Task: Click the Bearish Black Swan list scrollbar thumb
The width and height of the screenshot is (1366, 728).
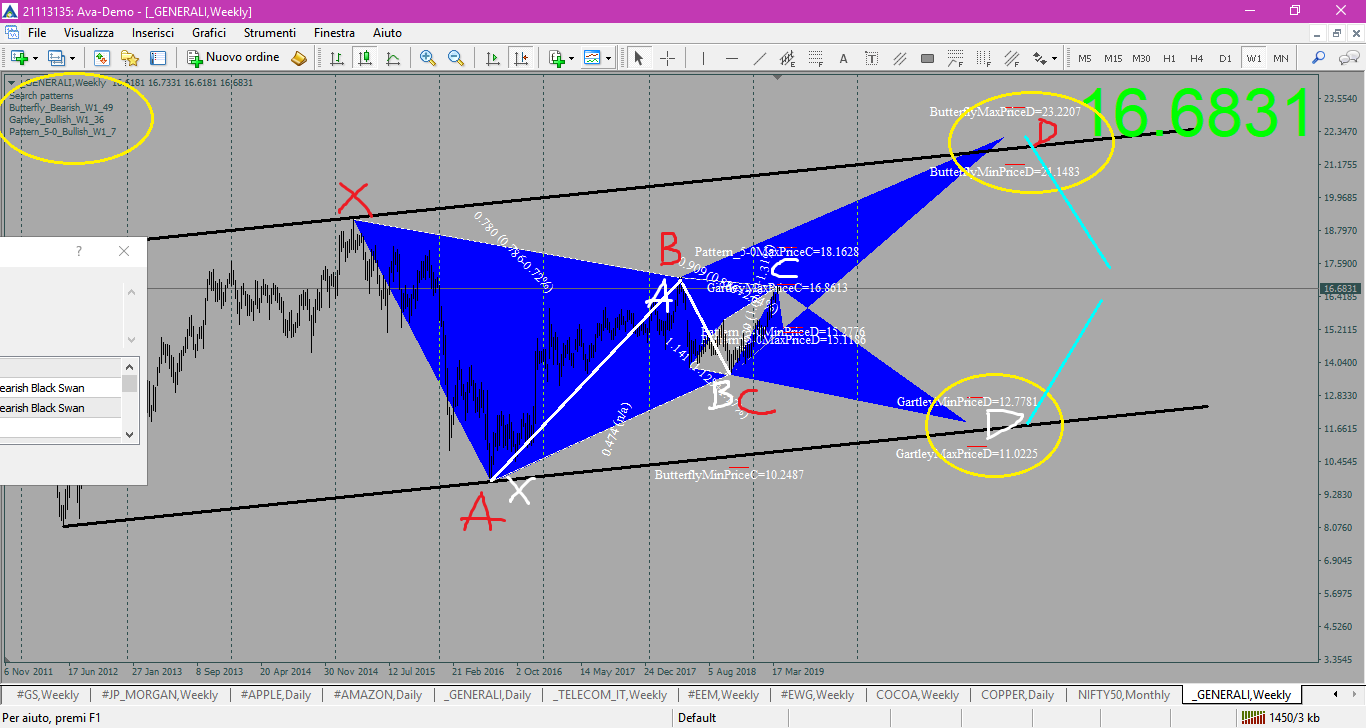Action: pyautogui.click(x=130, y=384)
